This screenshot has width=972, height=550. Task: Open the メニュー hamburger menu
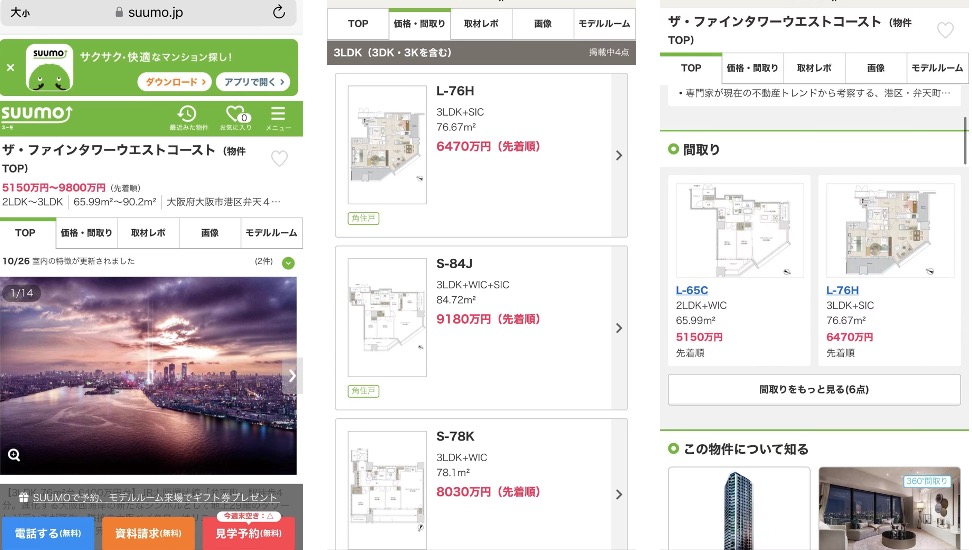[x=278, y=118]
